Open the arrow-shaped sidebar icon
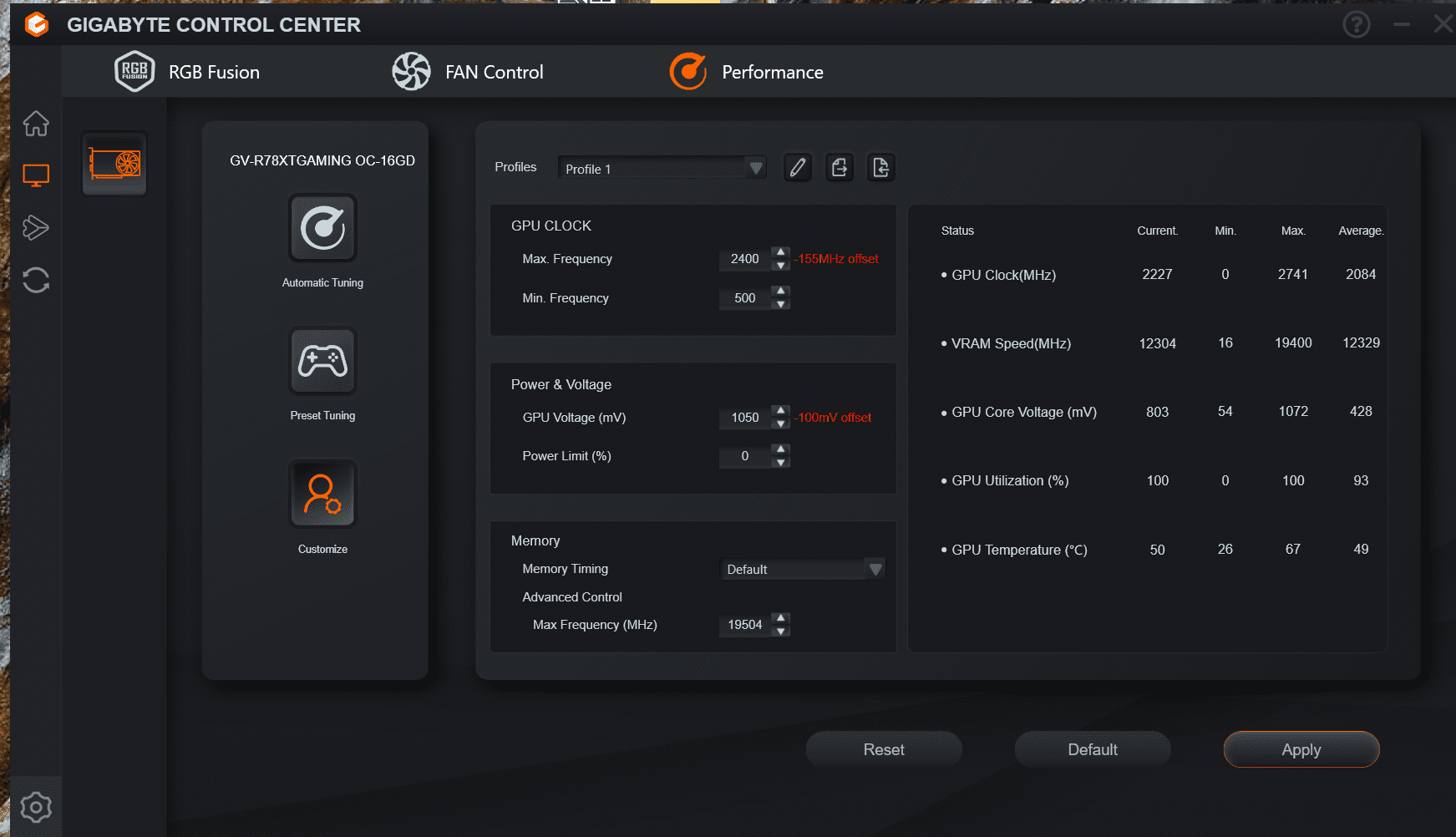The width and height of the screenshot is (1456, 837). tap(36, 227)
